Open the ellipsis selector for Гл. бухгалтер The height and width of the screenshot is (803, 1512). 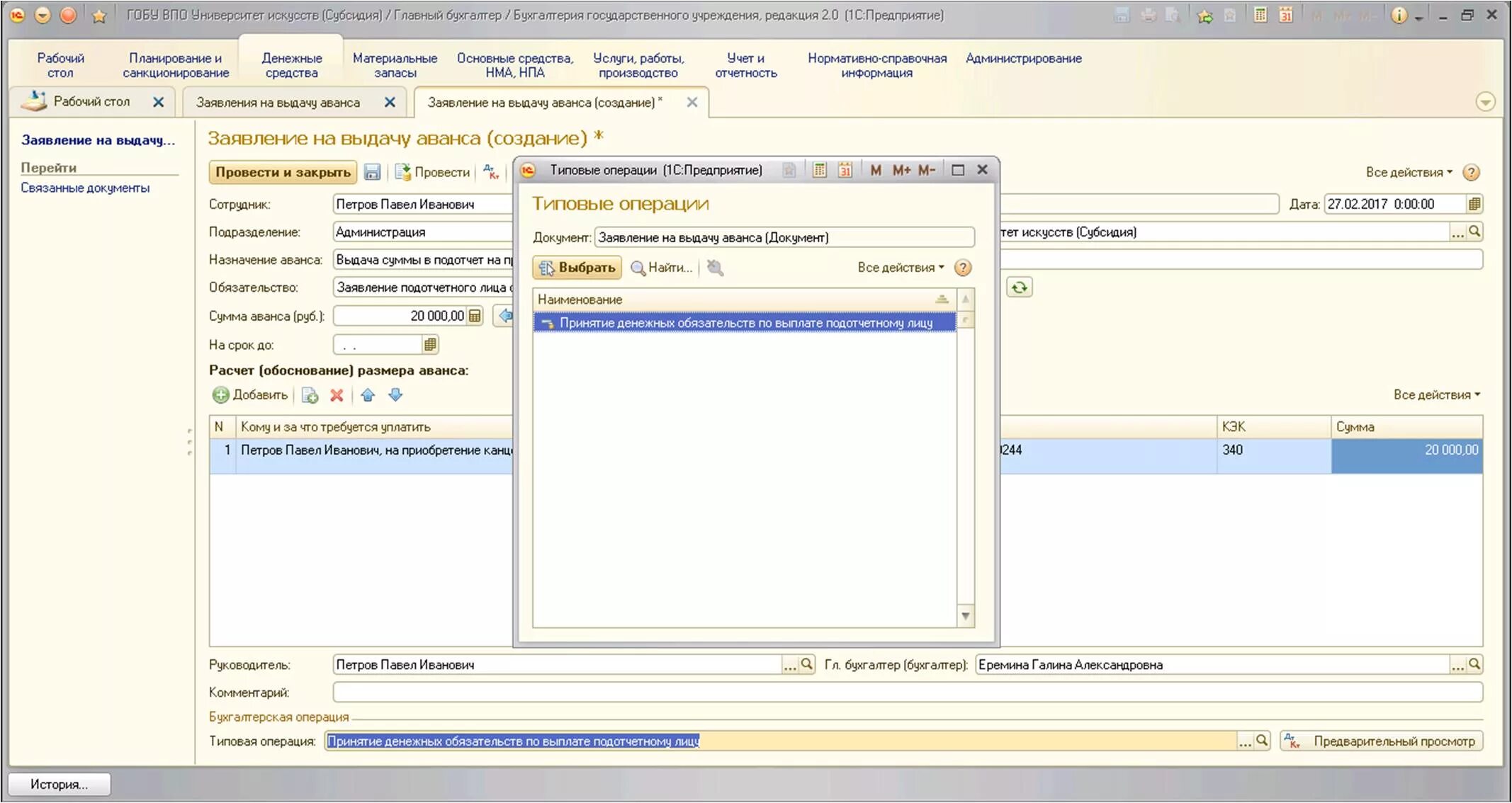coord(1457,664)
